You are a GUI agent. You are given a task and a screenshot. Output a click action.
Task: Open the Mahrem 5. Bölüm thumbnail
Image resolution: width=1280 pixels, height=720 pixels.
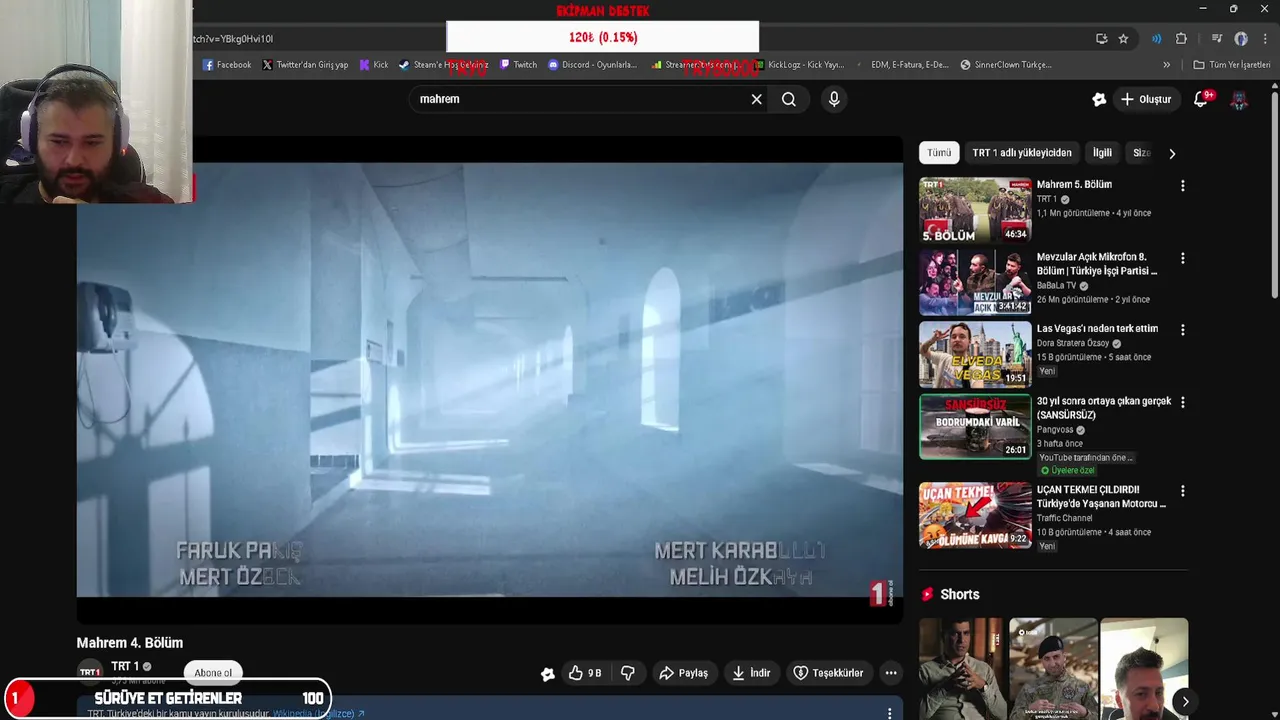click(975, 210)
